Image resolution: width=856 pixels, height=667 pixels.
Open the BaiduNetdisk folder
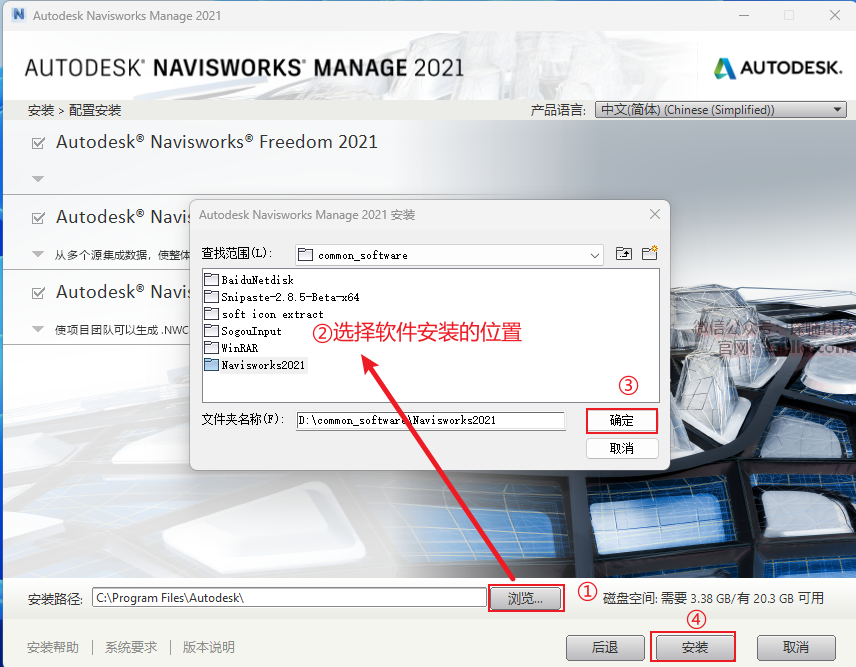pyautogui.click(x=249, y=280)
